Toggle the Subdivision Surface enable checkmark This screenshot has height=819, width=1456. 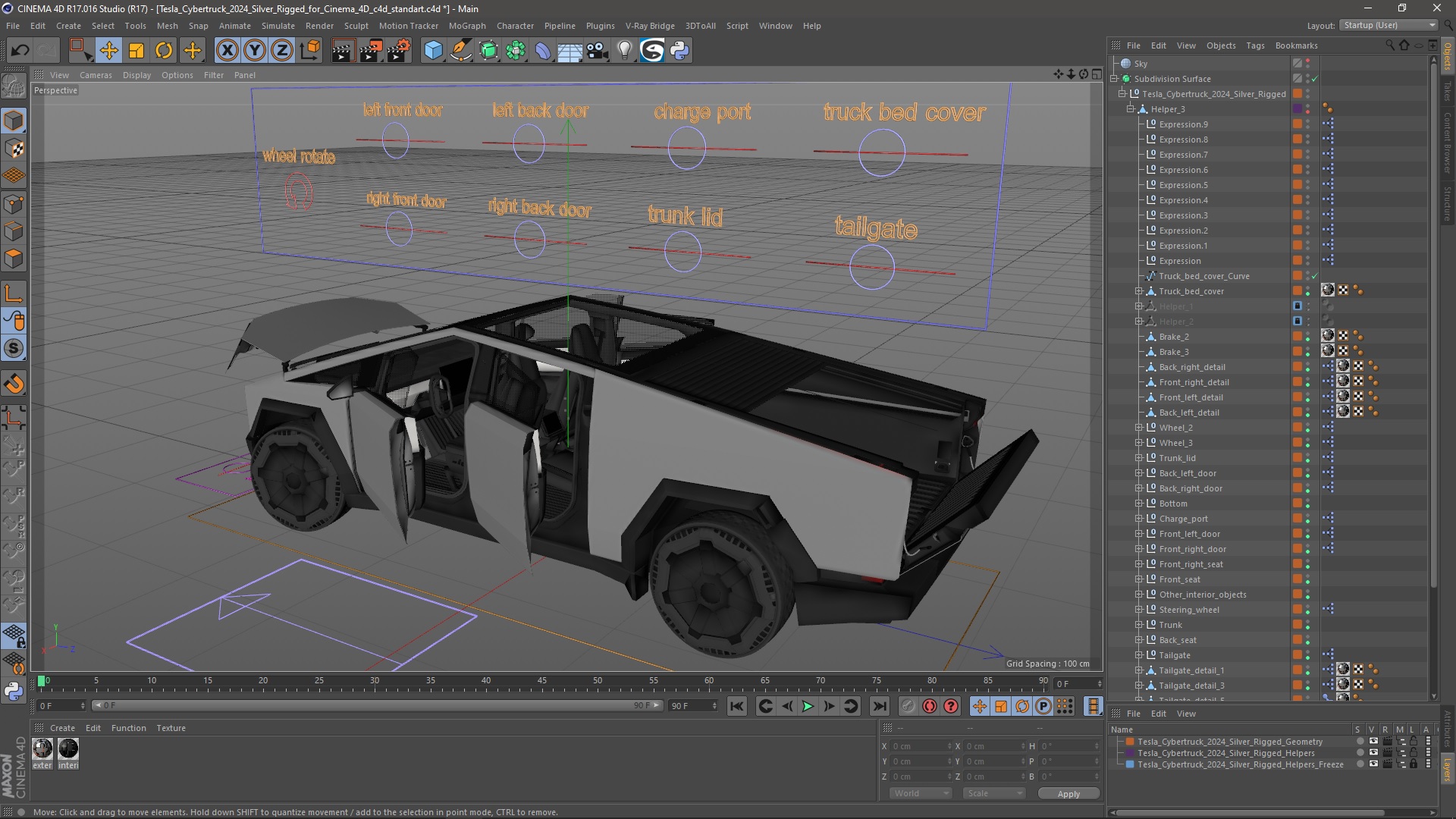pyautogui.click(x=1315, y=79)
